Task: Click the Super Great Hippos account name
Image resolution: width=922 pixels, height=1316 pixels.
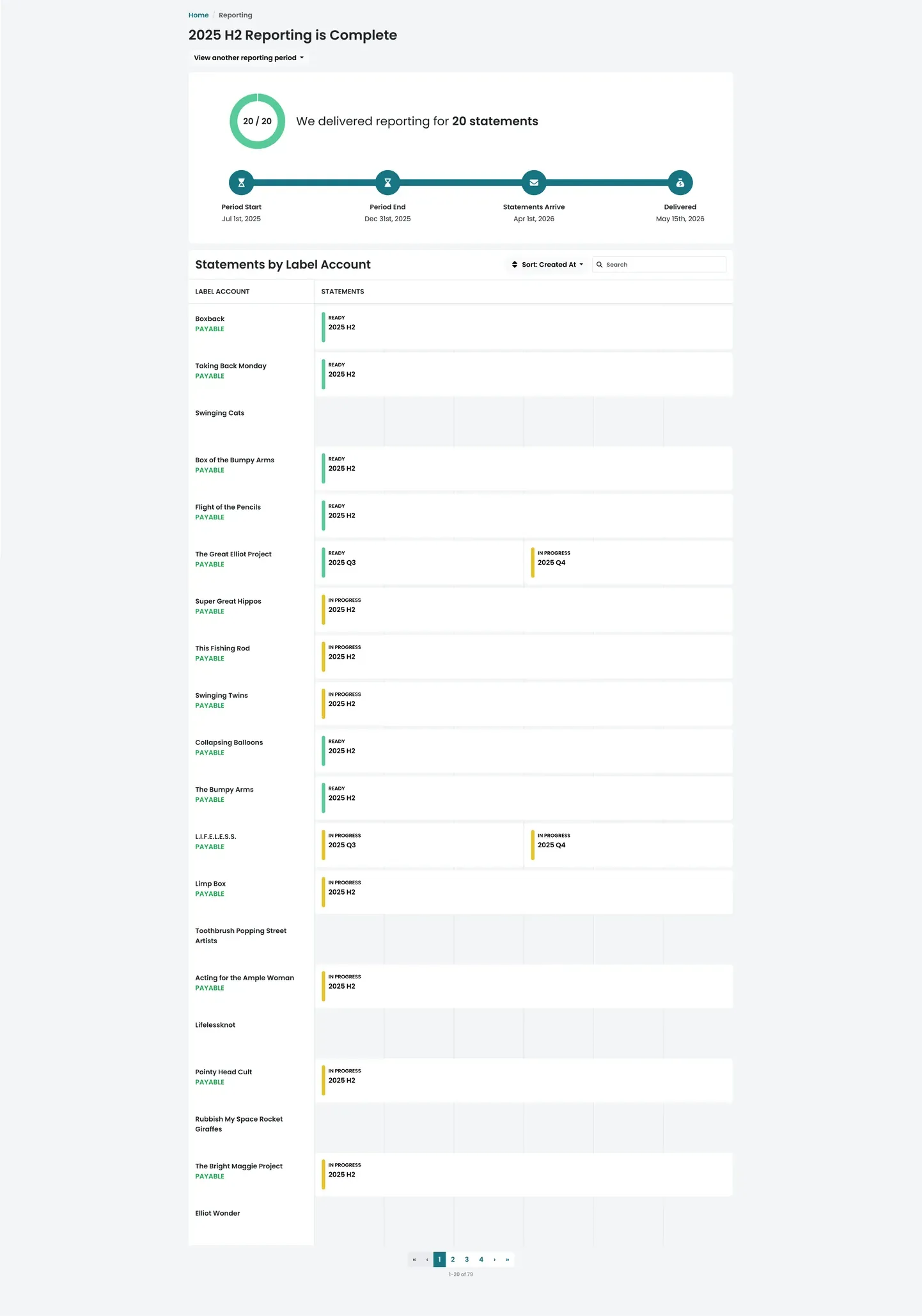Action: [228, 602]
